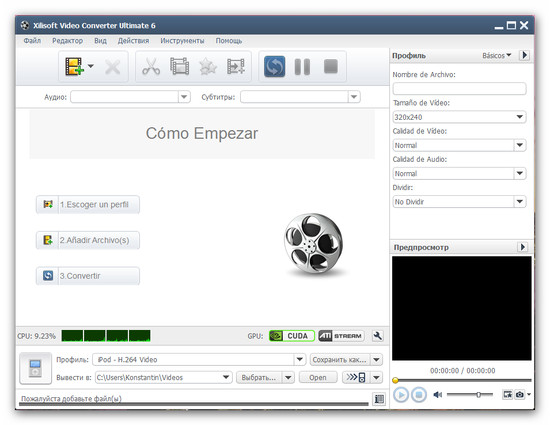This screenshot has width=550, height=425.
Task: Open settings via the wrench icon
Action: point(377,336)
